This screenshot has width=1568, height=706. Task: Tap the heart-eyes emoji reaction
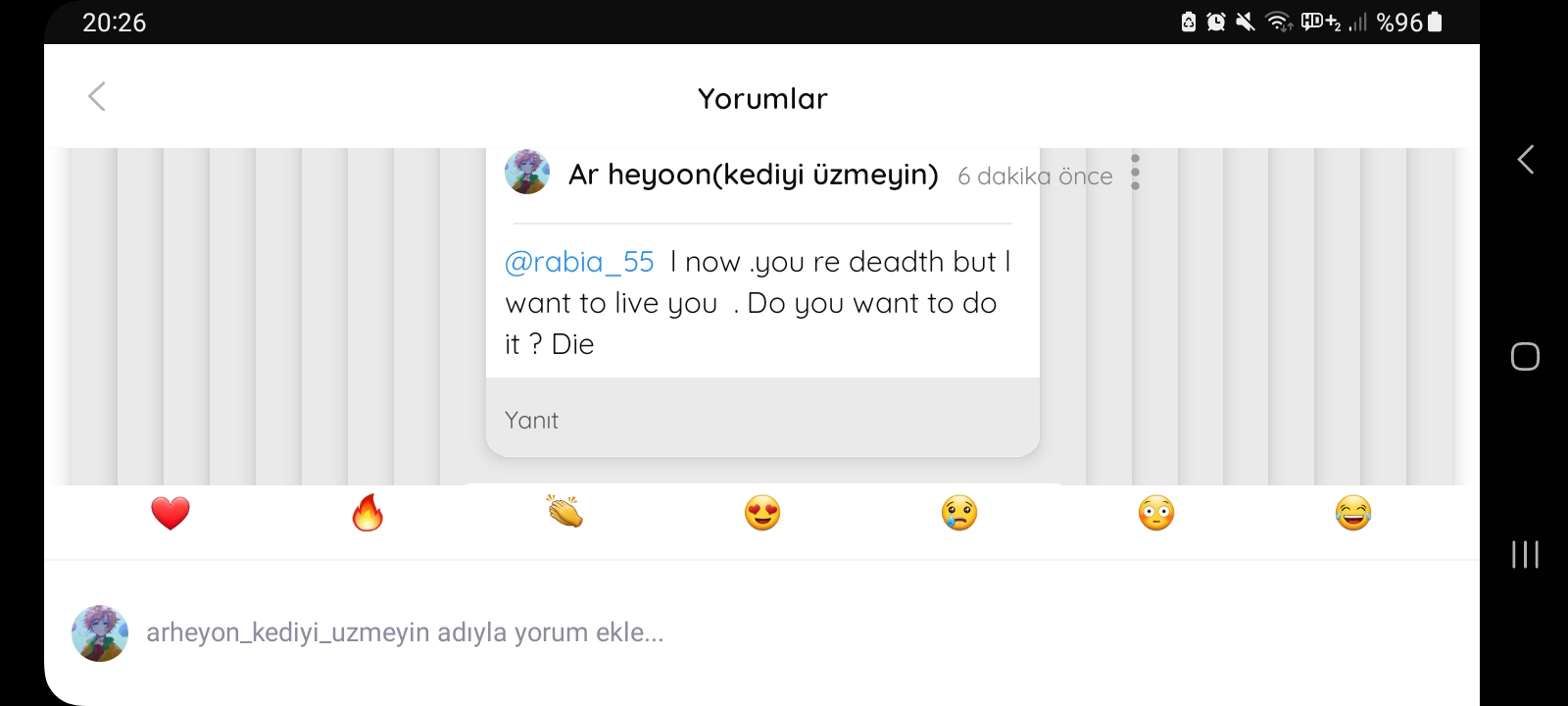pyautogui.click(x=762, y=513)
